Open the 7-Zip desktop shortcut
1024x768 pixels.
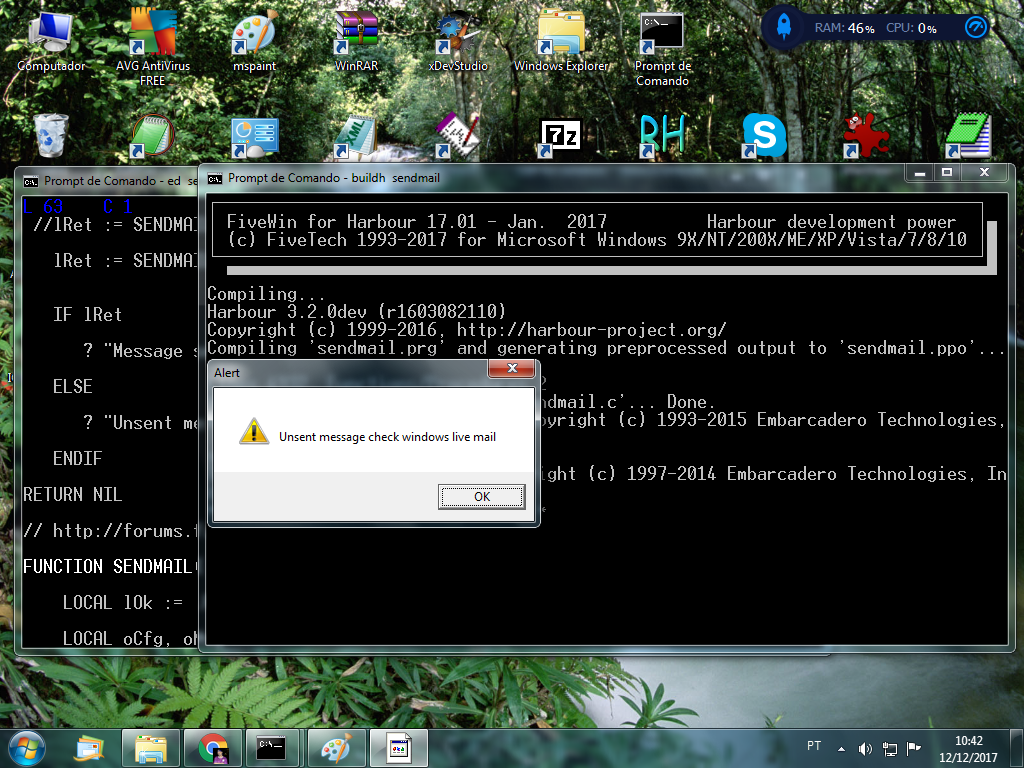tap(560, 136)
